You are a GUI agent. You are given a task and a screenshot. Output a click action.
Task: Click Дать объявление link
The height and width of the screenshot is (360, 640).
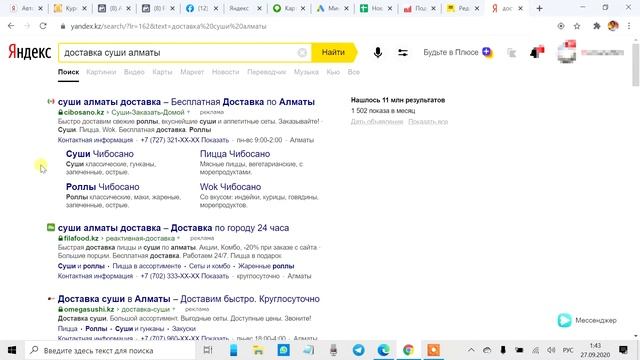click(377, 122)
